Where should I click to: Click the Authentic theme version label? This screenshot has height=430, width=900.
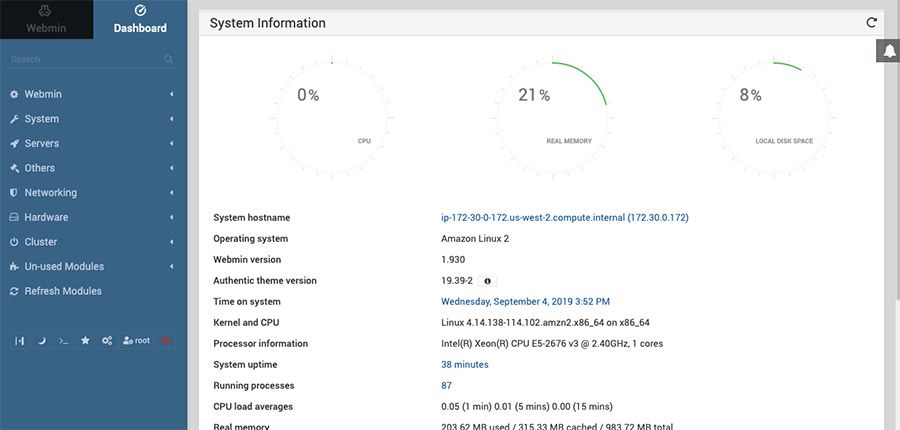point(265,281)
